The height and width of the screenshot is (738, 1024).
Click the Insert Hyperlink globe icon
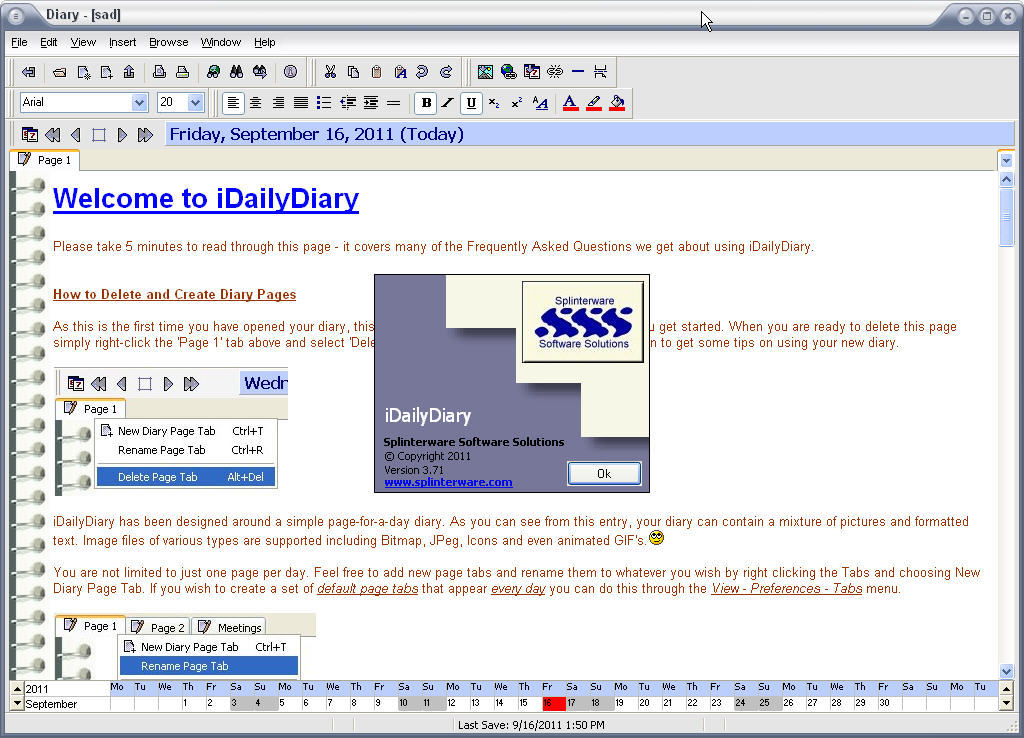(507, 72)
